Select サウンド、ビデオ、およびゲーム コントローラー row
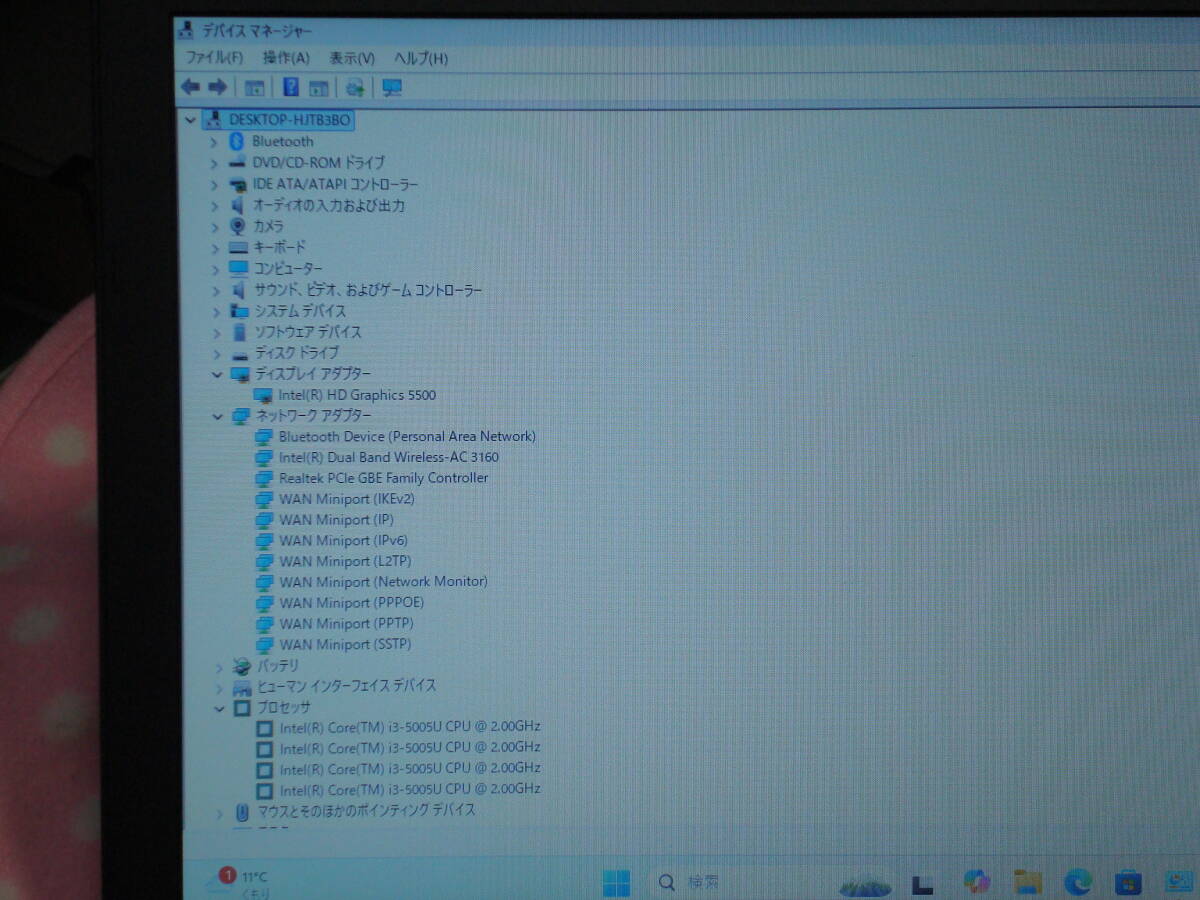The width and height of the screenshot is (1200, 900). 367,290
